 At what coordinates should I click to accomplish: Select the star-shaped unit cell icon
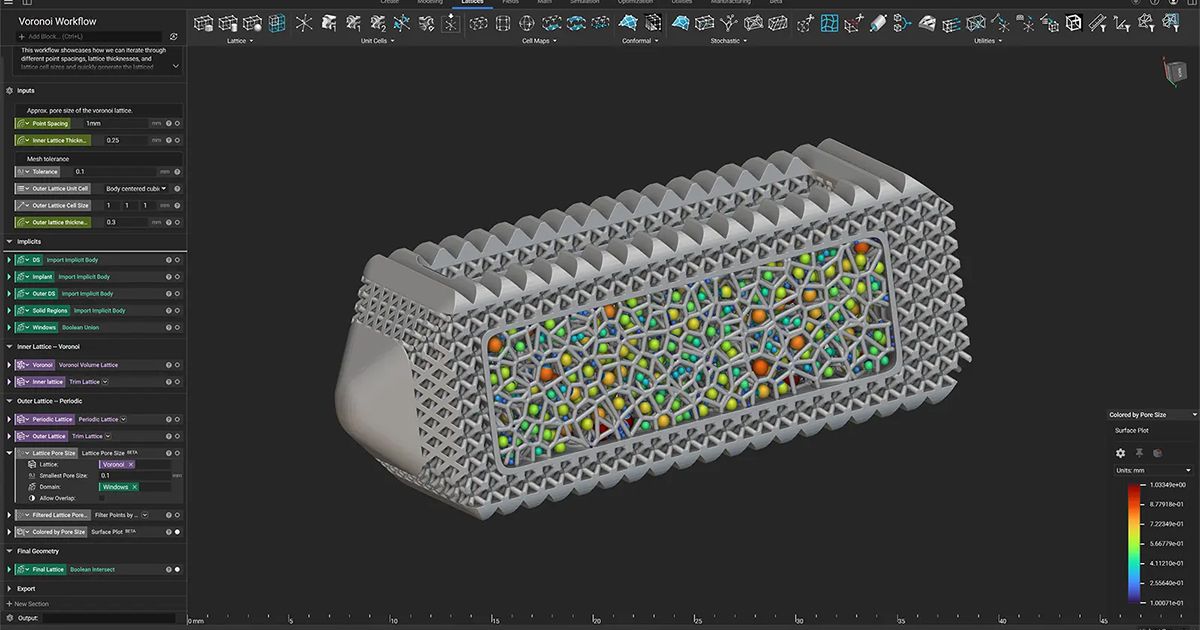pos(303,23)
